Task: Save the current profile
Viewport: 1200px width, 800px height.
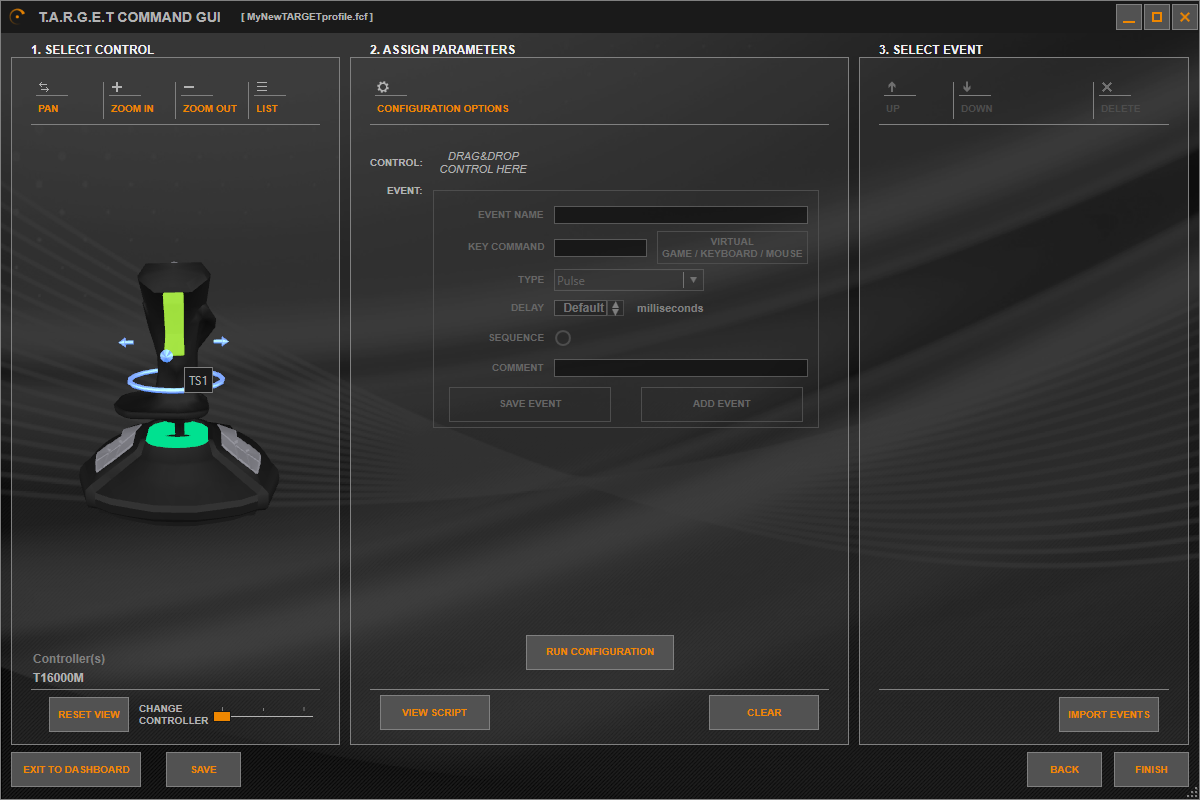Action: [203, 770]
